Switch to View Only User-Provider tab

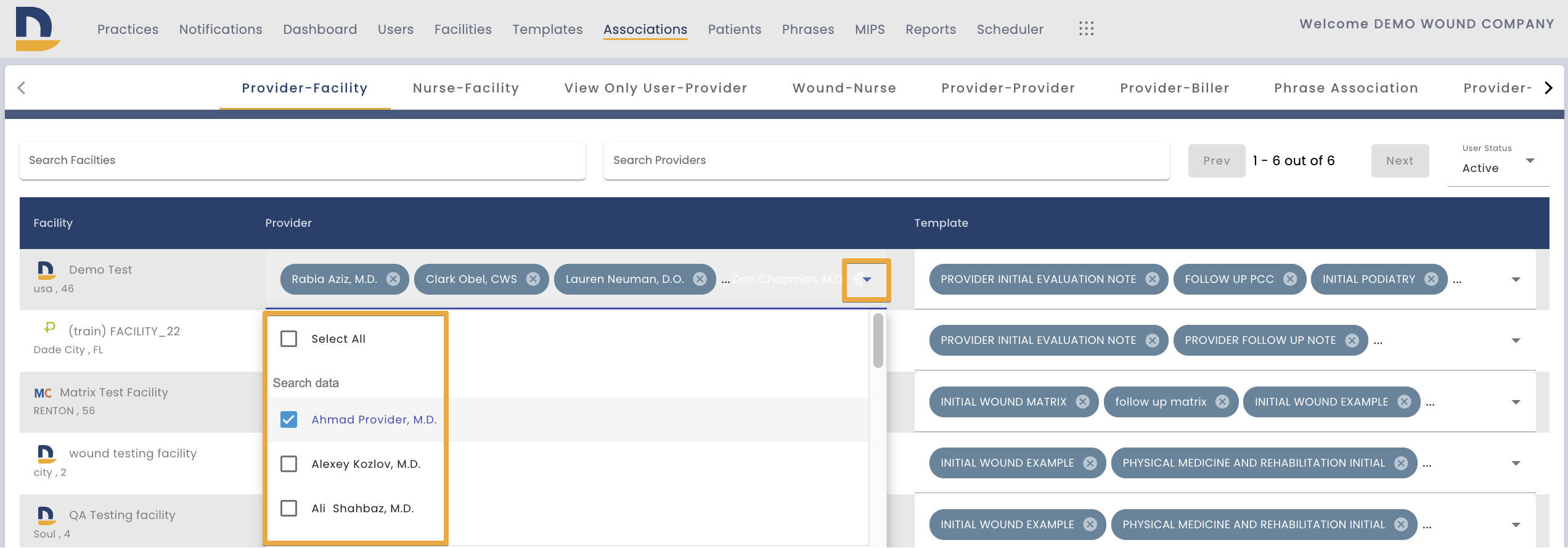coord(656,88)
